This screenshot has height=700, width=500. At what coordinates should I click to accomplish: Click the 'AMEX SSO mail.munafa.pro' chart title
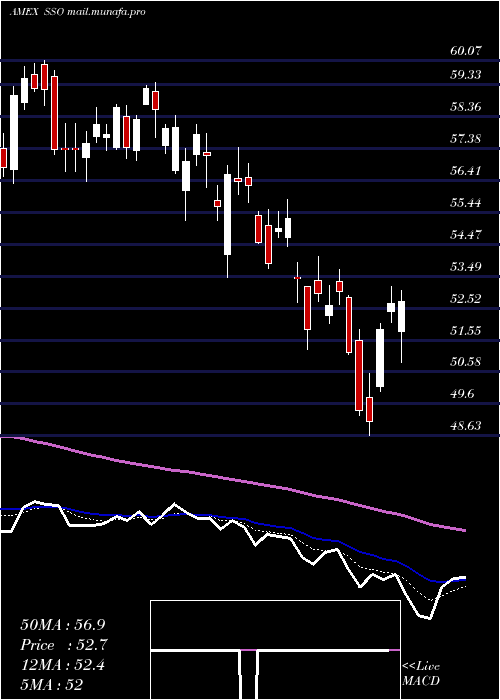[x=77, y=12]
